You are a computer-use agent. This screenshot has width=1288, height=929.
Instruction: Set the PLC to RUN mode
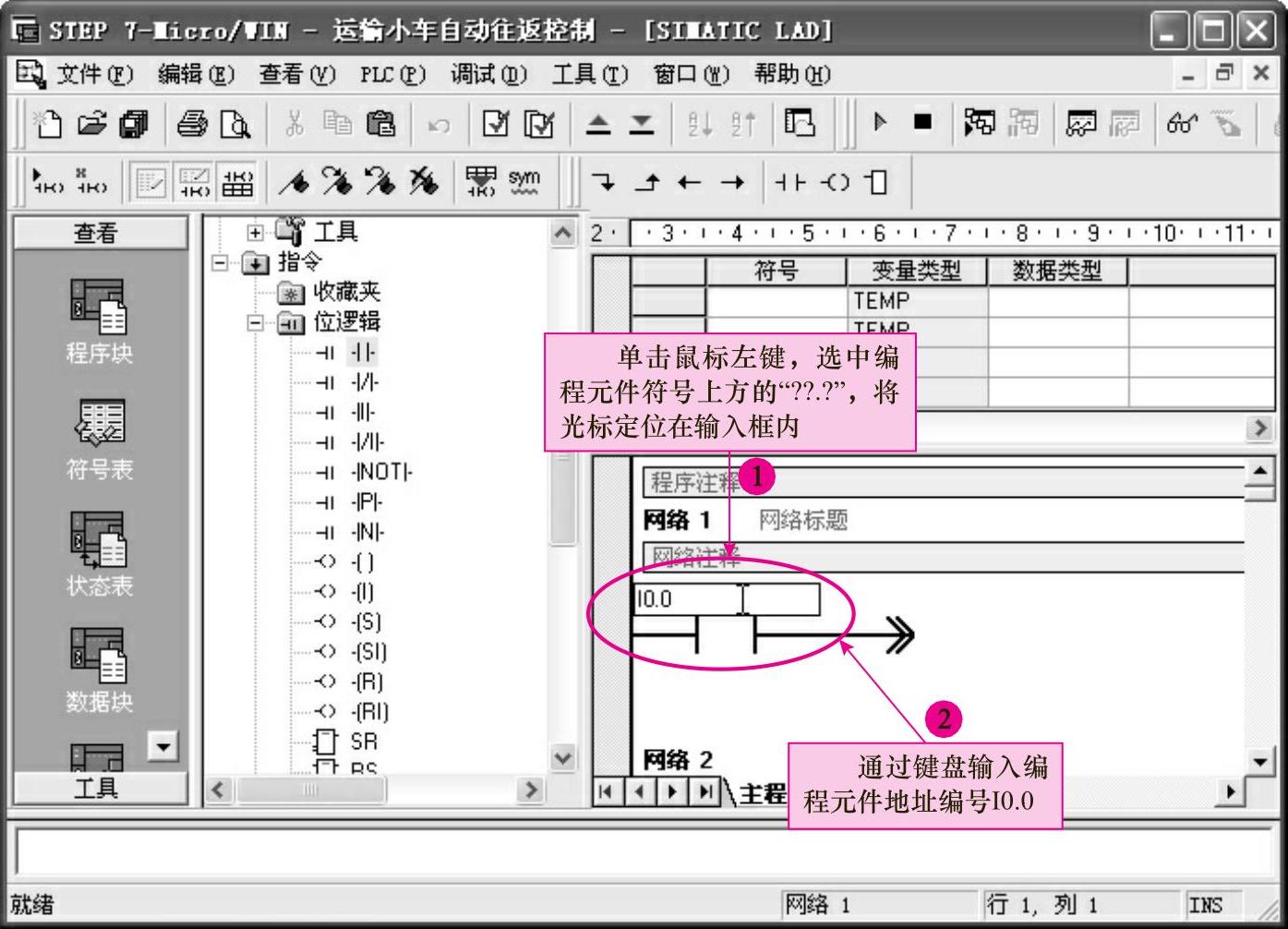click(x=881, y=122)
